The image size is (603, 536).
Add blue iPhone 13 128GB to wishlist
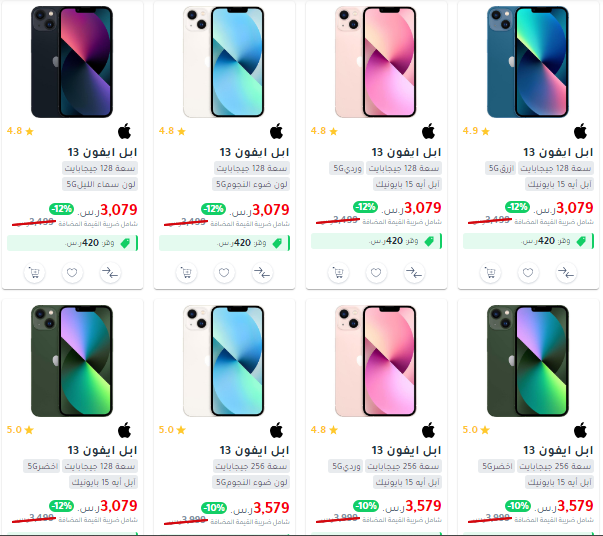coord(528,273)
